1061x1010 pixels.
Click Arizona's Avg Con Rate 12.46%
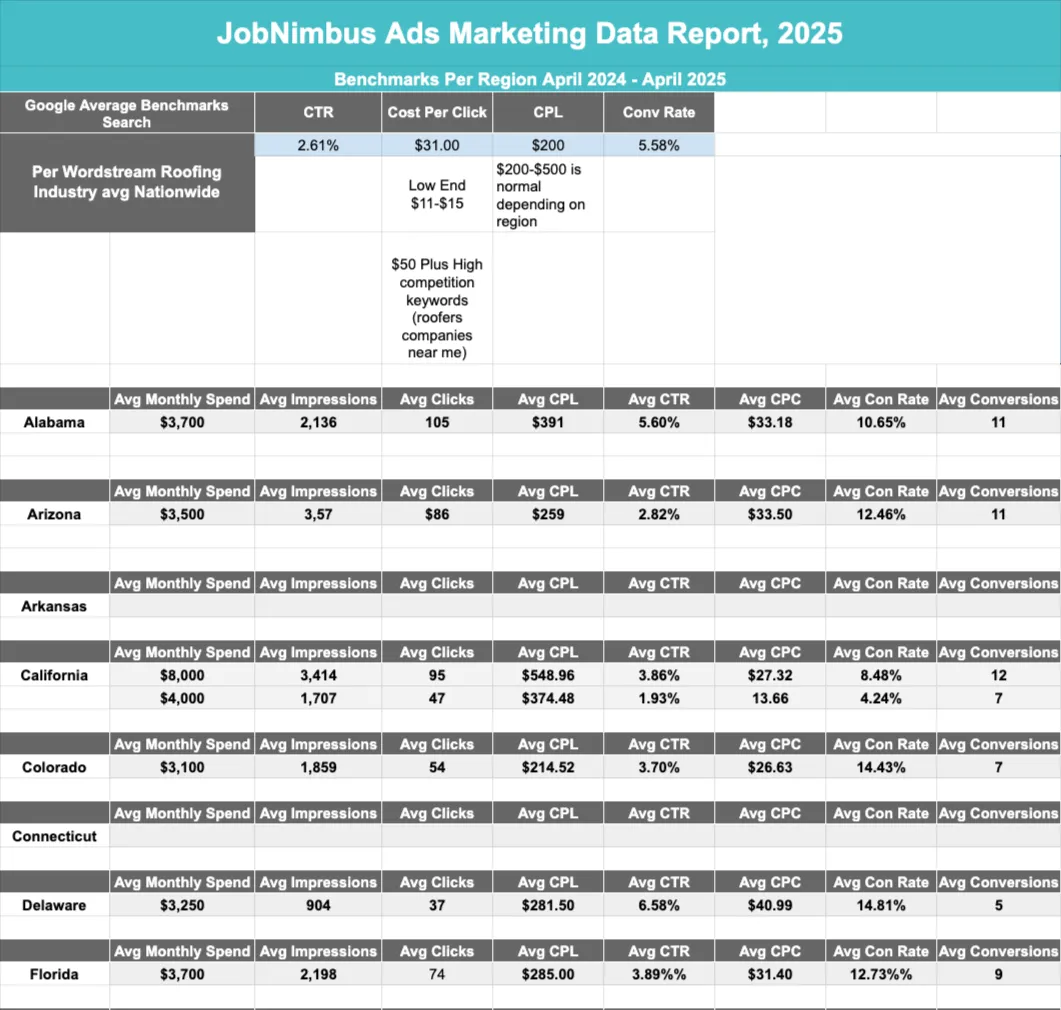pos(881,514)
